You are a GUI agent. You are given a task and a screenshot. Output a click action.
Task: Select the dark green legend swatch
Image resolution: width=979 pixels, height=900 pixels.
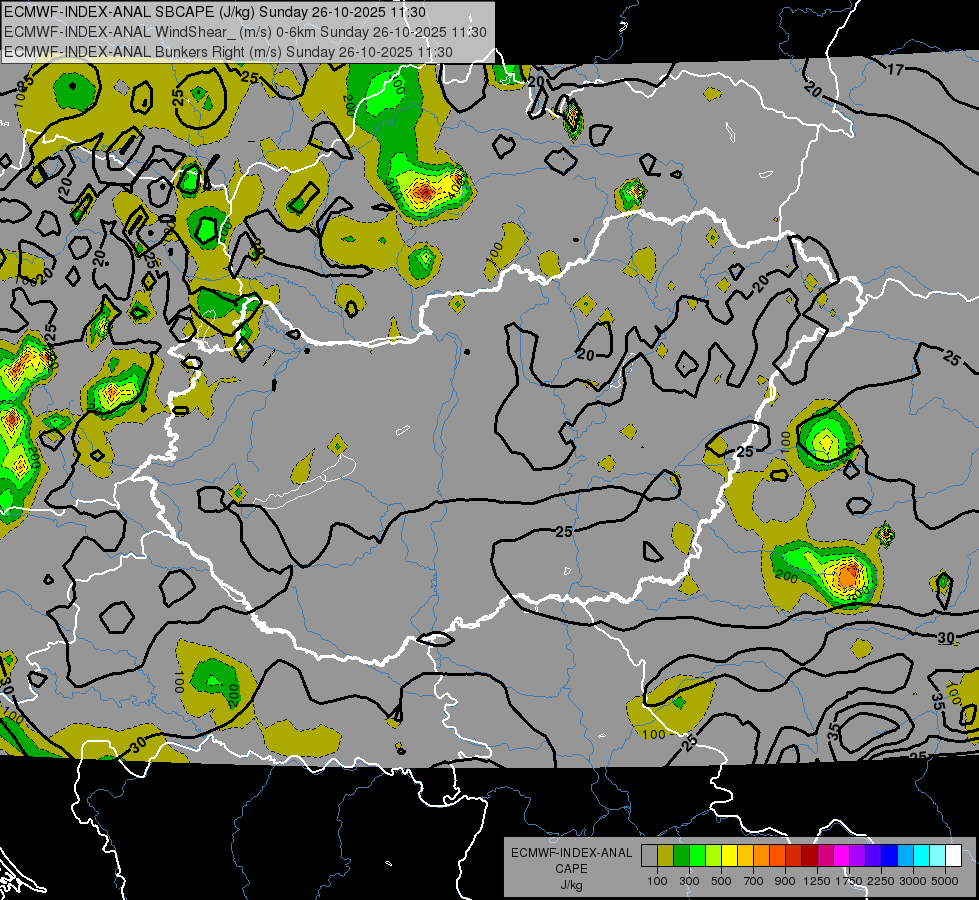pos(681,856)
